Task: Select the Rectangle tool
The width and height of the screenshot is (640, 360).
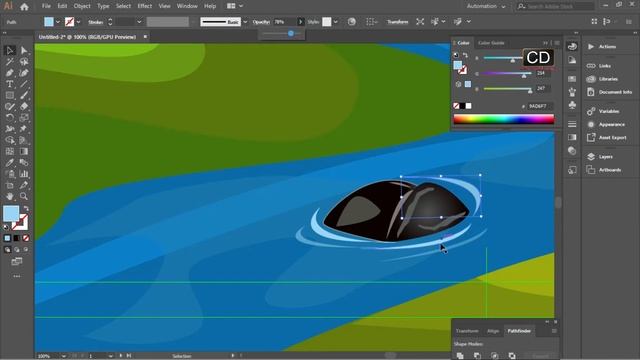Action: (x=10, y=96)
